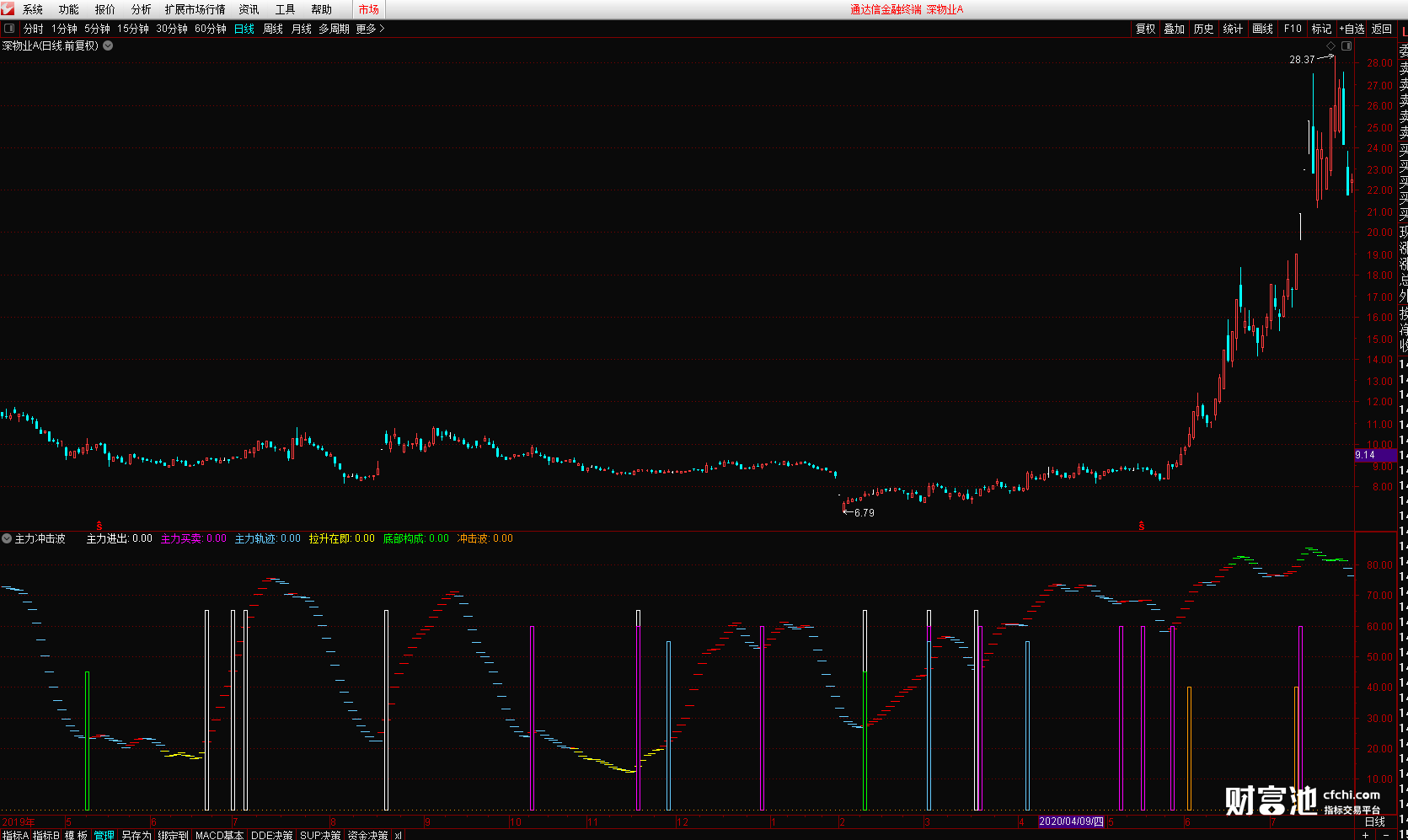
Task: Click the minus zoom icon at bottom right
Action: click(x=1386, y=835)
